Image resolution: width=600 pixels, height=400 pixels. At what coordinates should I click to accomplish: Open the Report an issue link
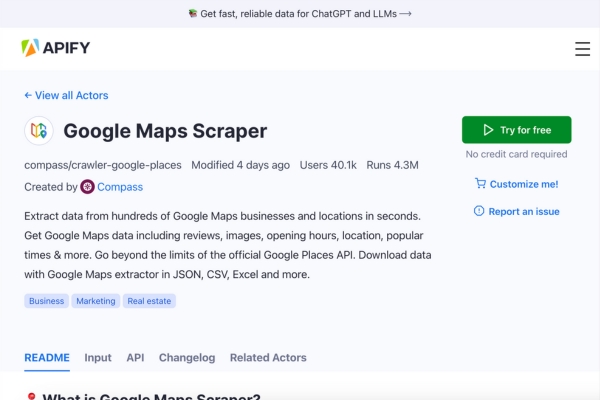(517, 211)
